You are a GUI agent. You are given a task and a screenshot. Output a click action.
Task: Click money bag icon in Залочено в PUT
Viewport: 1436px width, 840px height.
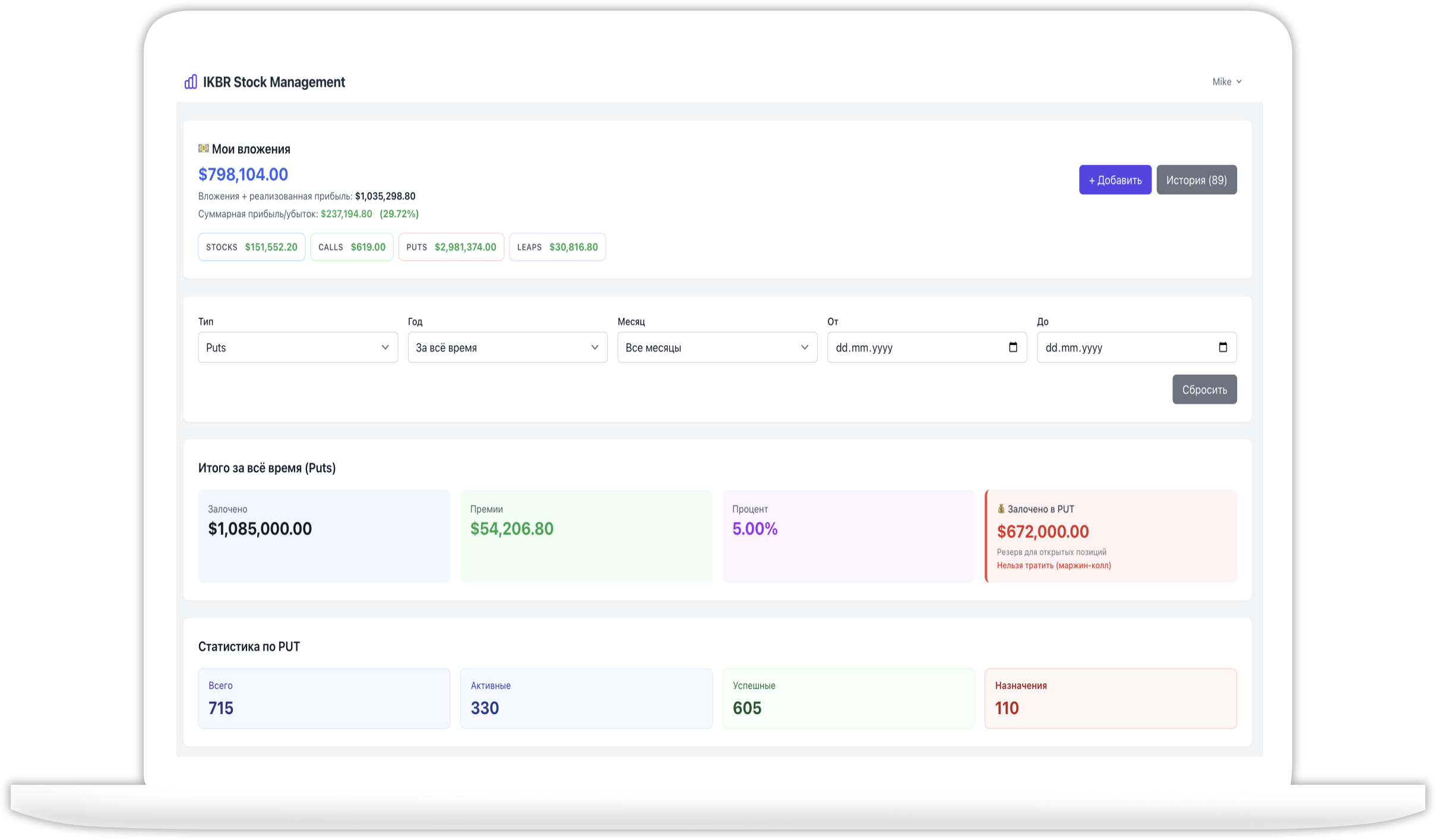click(x=1001, y=509)
